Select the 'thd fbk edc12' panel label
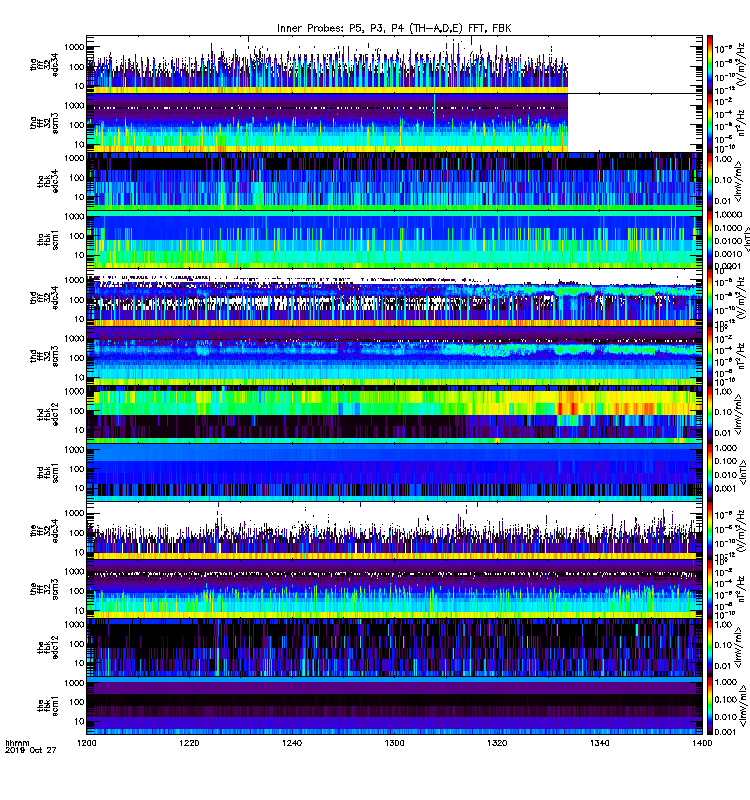The image size is (750, 800). [x=47, y=414]
